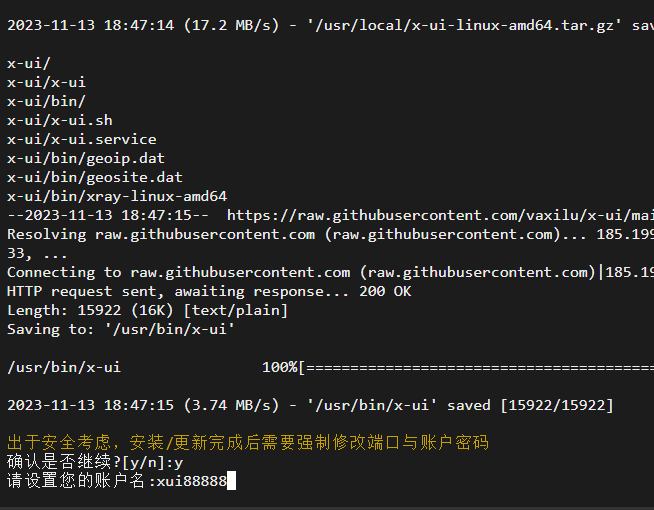Viewport: 654px width, 510px height.
Task: Click the Saving to '/usr/bin/x-ui' path
Action: (170, 329)
